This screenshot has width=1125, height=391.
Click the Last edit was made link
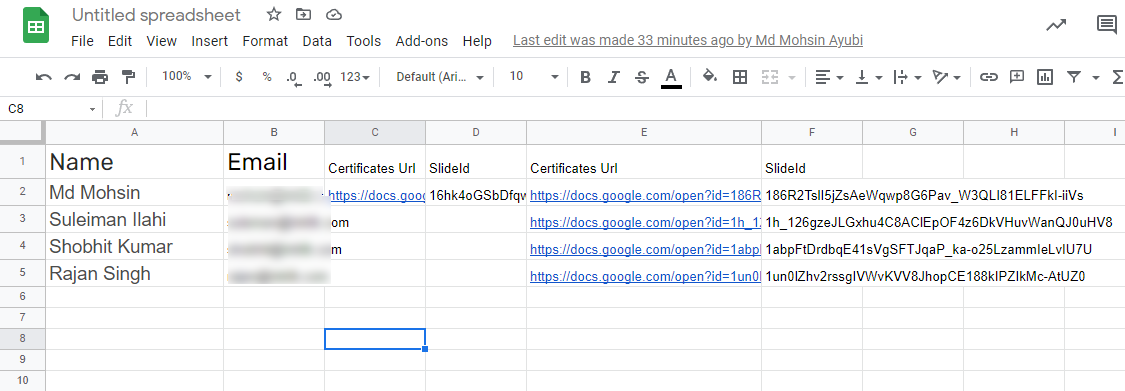point(688,41)
